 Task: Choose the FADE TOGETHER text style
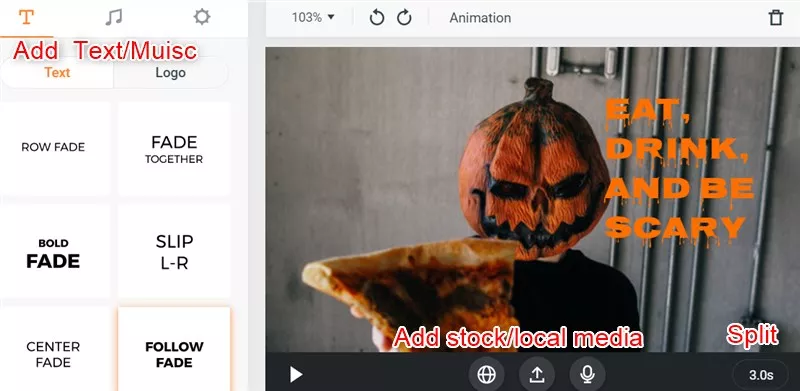(174, 149)
